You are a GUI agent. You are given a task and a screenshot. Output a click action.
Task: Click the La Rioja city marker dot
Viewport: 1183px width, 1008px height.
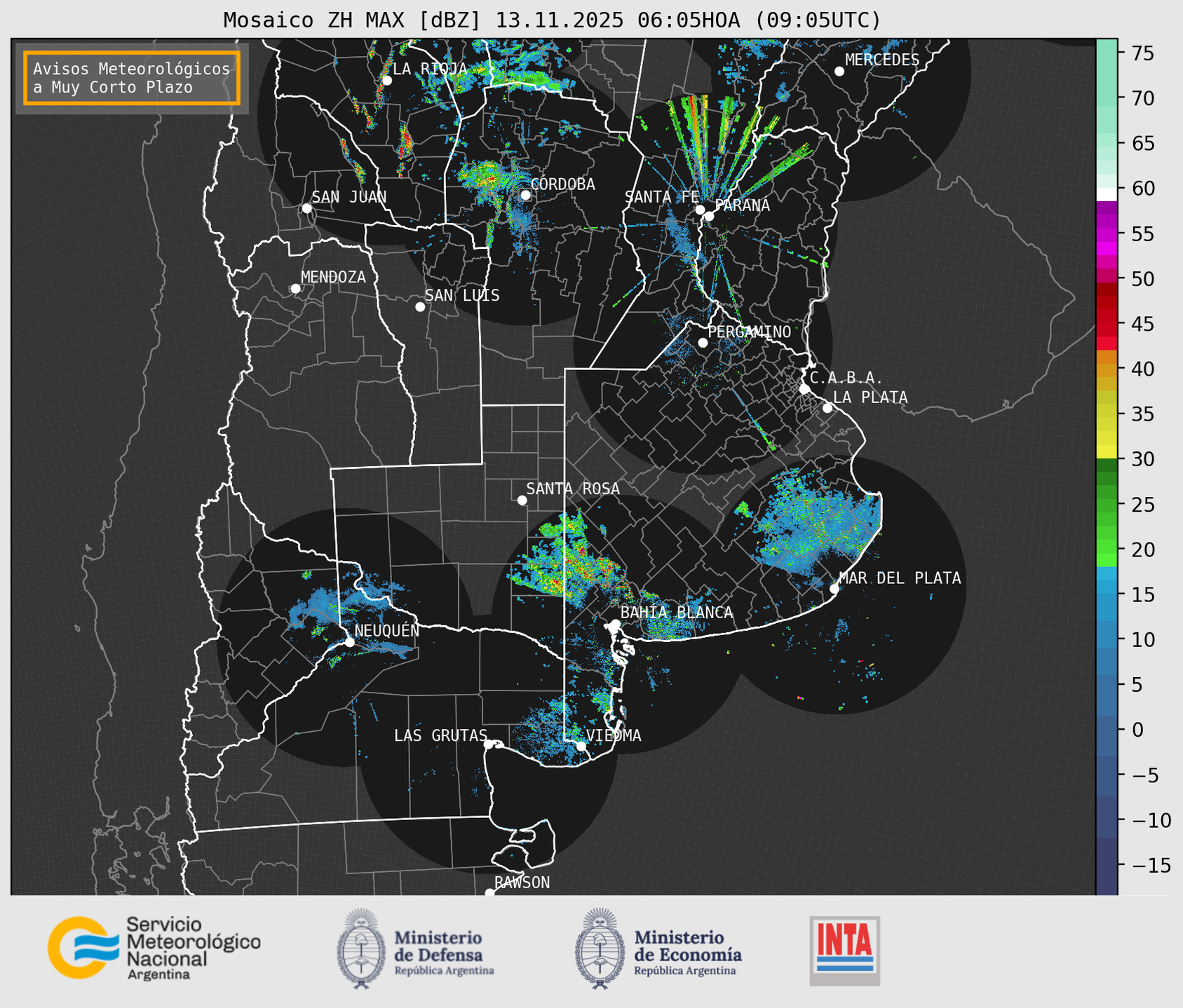tap(386, 81)
